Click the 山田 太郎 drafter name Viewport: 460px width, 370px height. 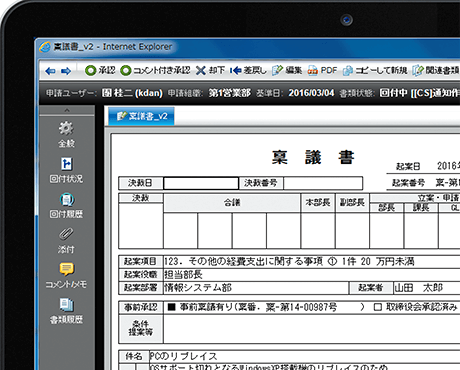(418, 288)
